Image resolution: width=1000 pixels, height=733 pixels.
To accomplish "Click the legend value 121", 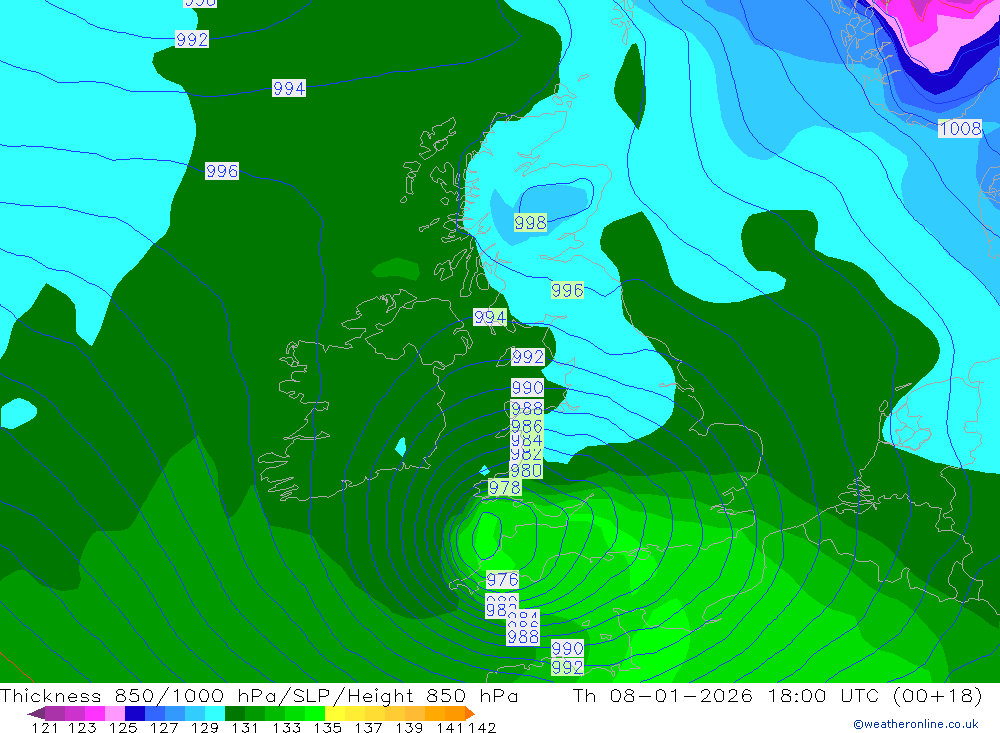I will tap(45, 727).
